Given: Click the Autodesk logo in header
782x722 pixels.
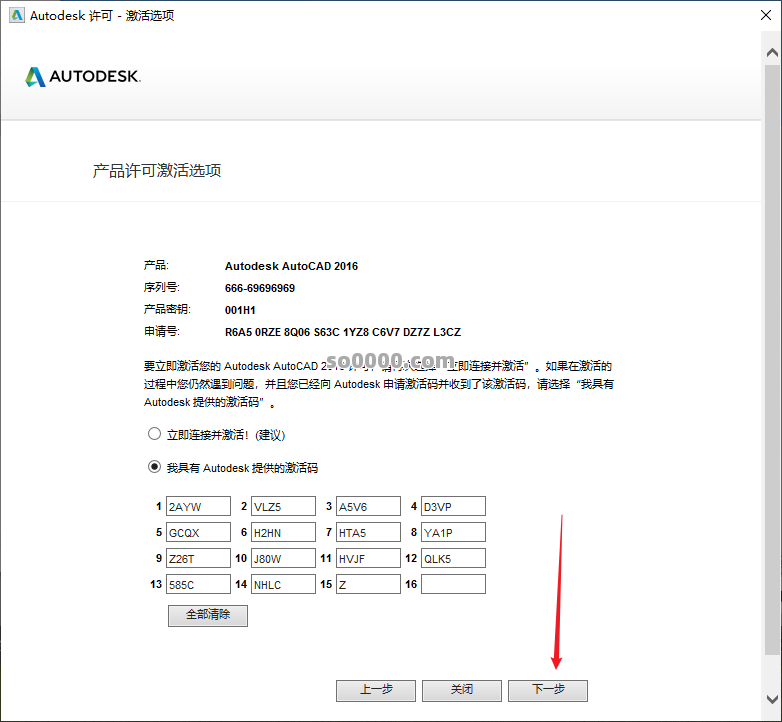Looking at the screenshot, I should 83,77.
